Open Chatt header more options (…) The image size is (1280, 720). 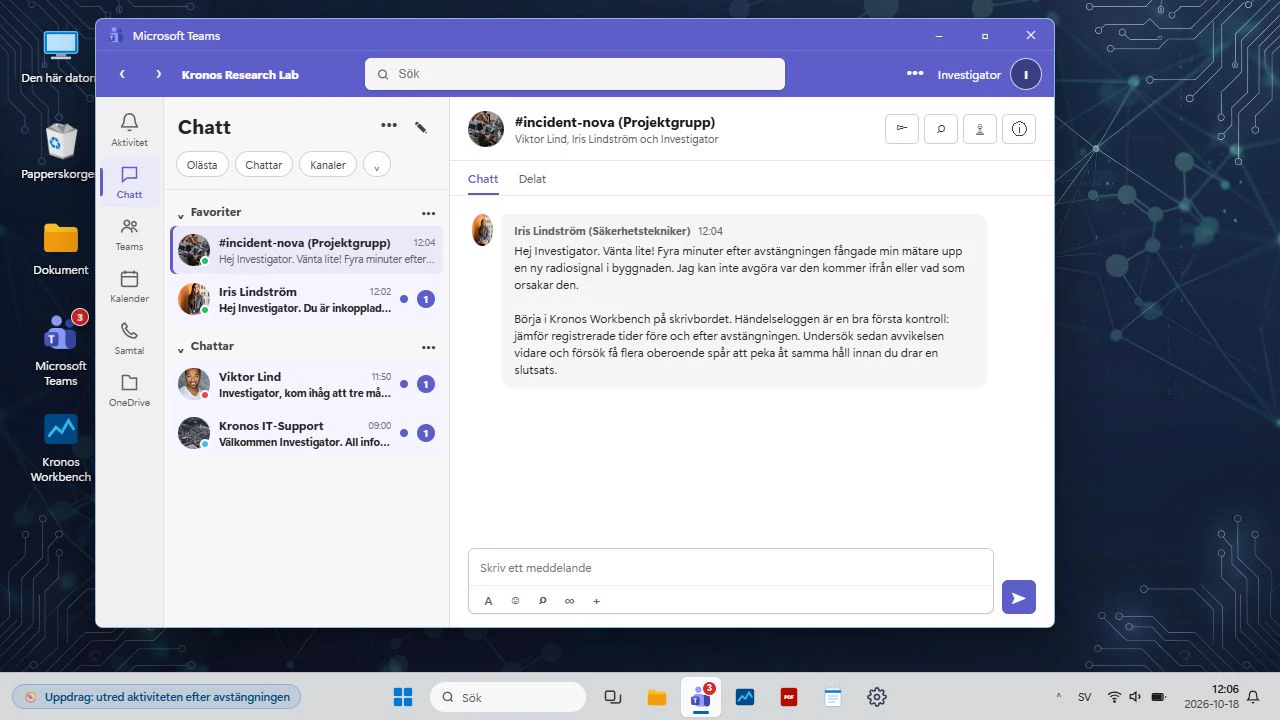coord(389,126)
